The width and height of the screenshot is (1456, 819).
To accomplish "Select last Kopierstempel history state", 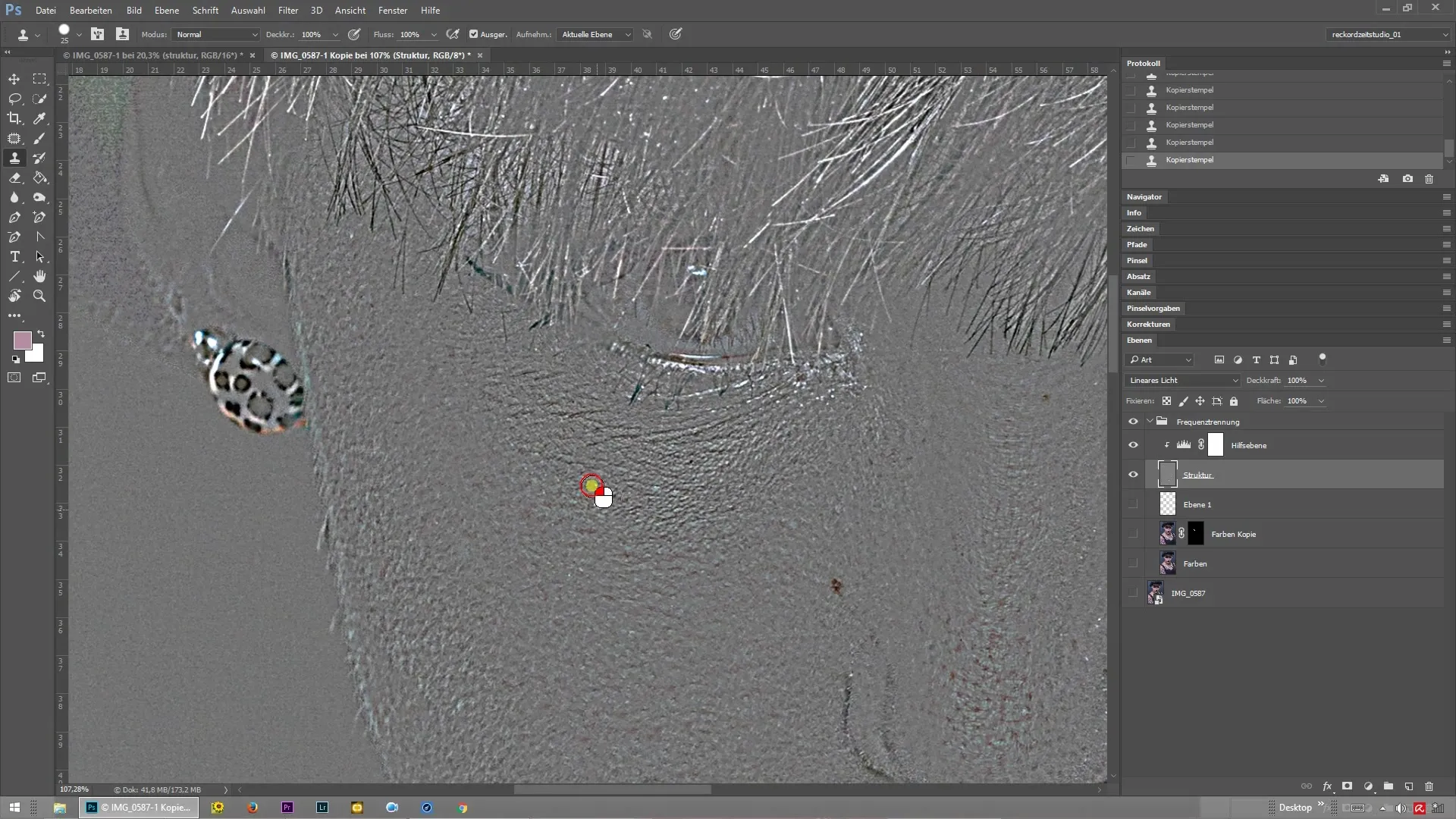I will 1282,160.
